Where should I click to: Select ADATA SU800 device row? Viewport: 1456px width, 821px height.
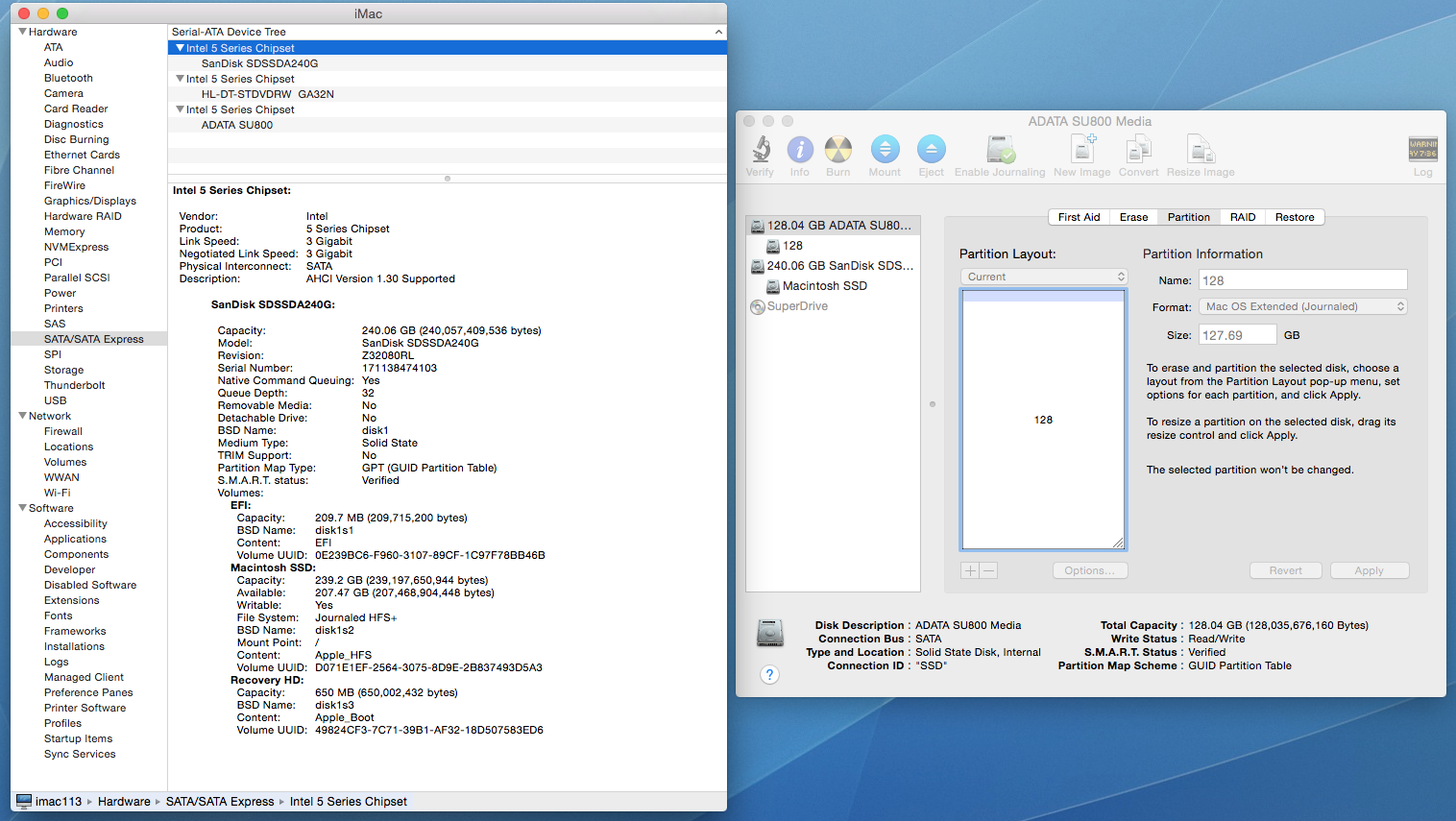click(448, 125)
